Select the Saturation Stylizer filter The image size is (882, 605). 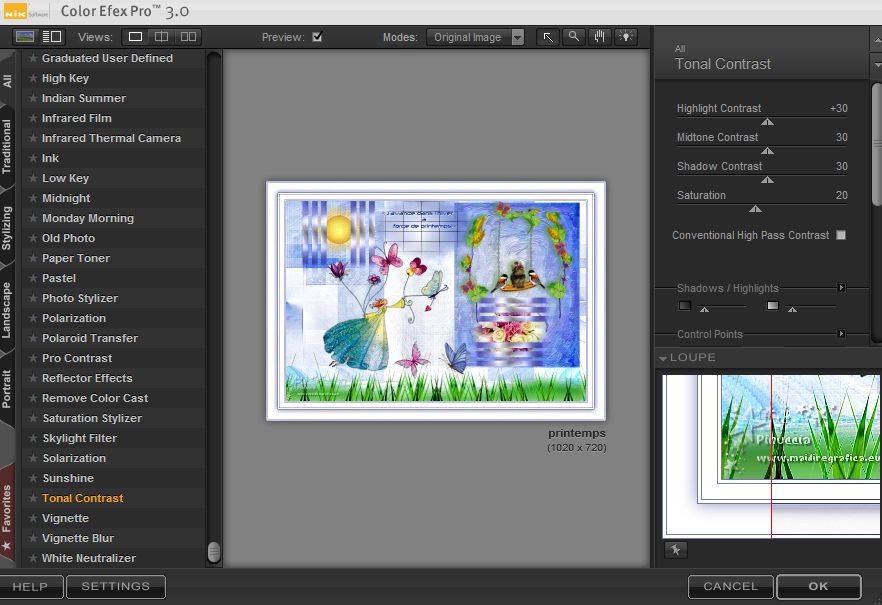tap(114, 418)
